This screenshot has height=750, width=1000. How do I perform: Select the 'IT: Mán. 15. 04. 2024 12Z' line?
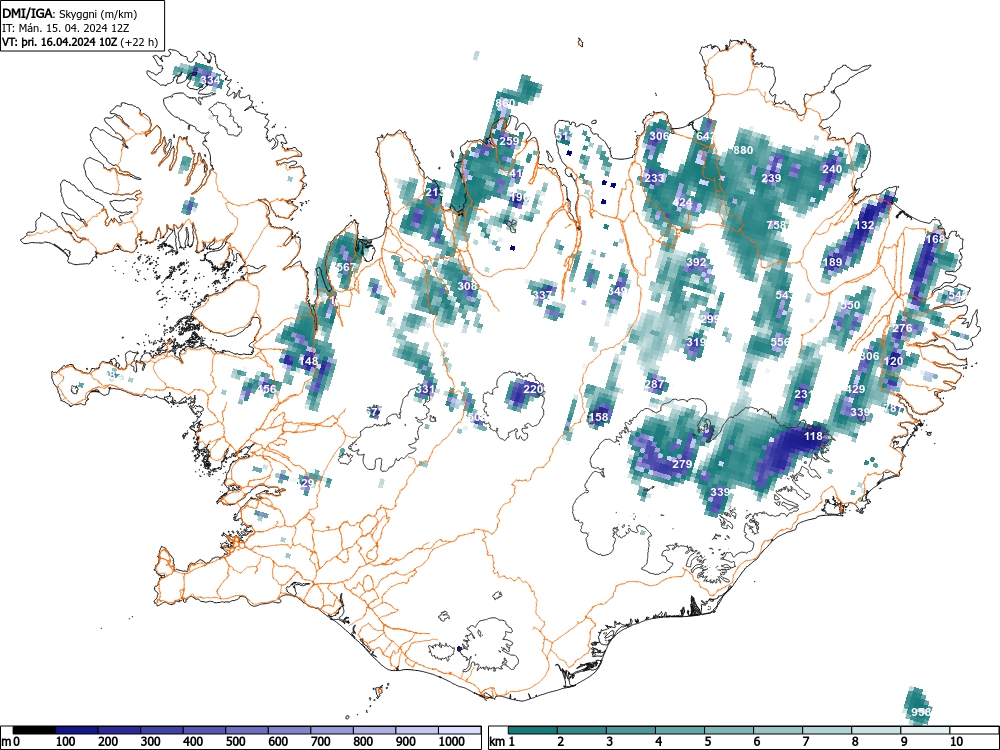coord(66,28)
